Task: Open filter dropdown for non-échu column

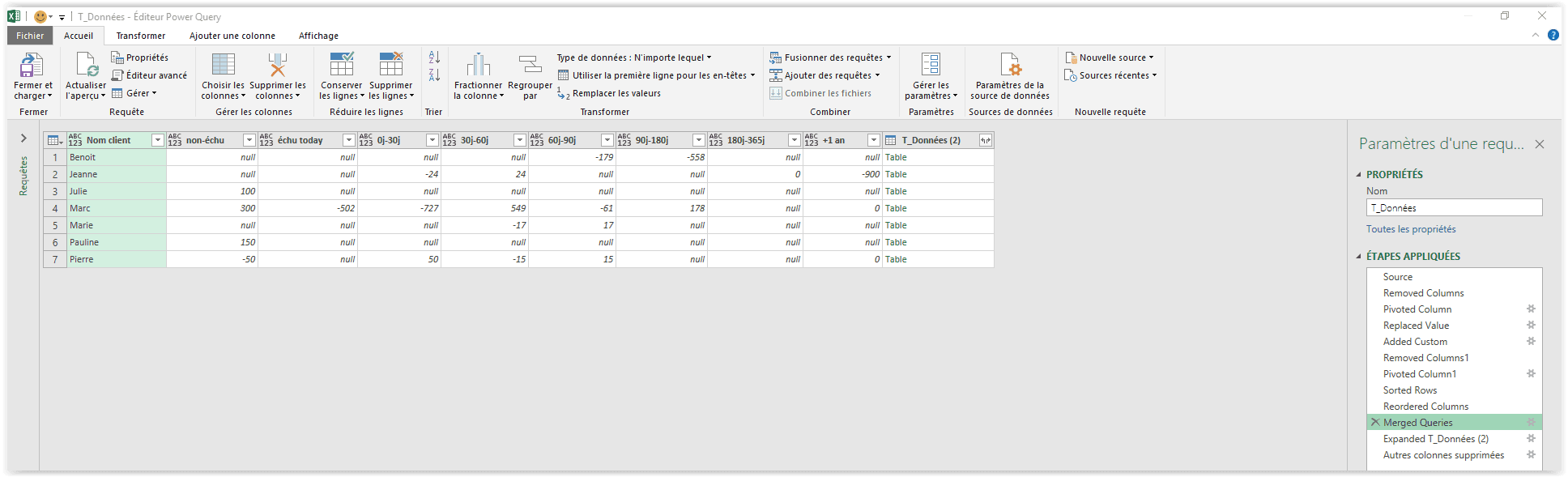Action: tap(249, 141)
